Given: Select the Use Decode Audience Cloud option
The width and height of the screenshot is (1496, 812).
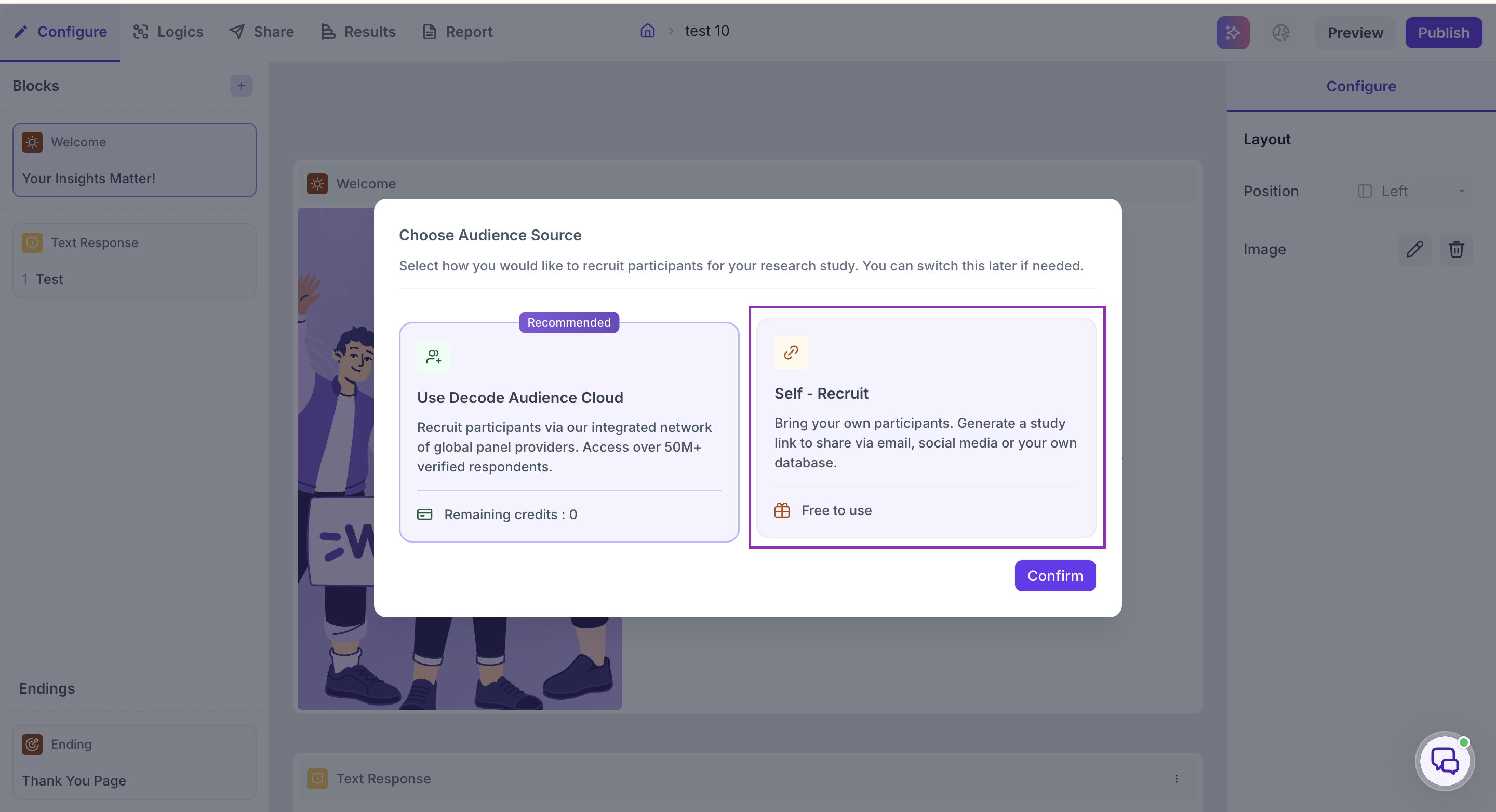Looking at the screenshot, I should [569, 432].
